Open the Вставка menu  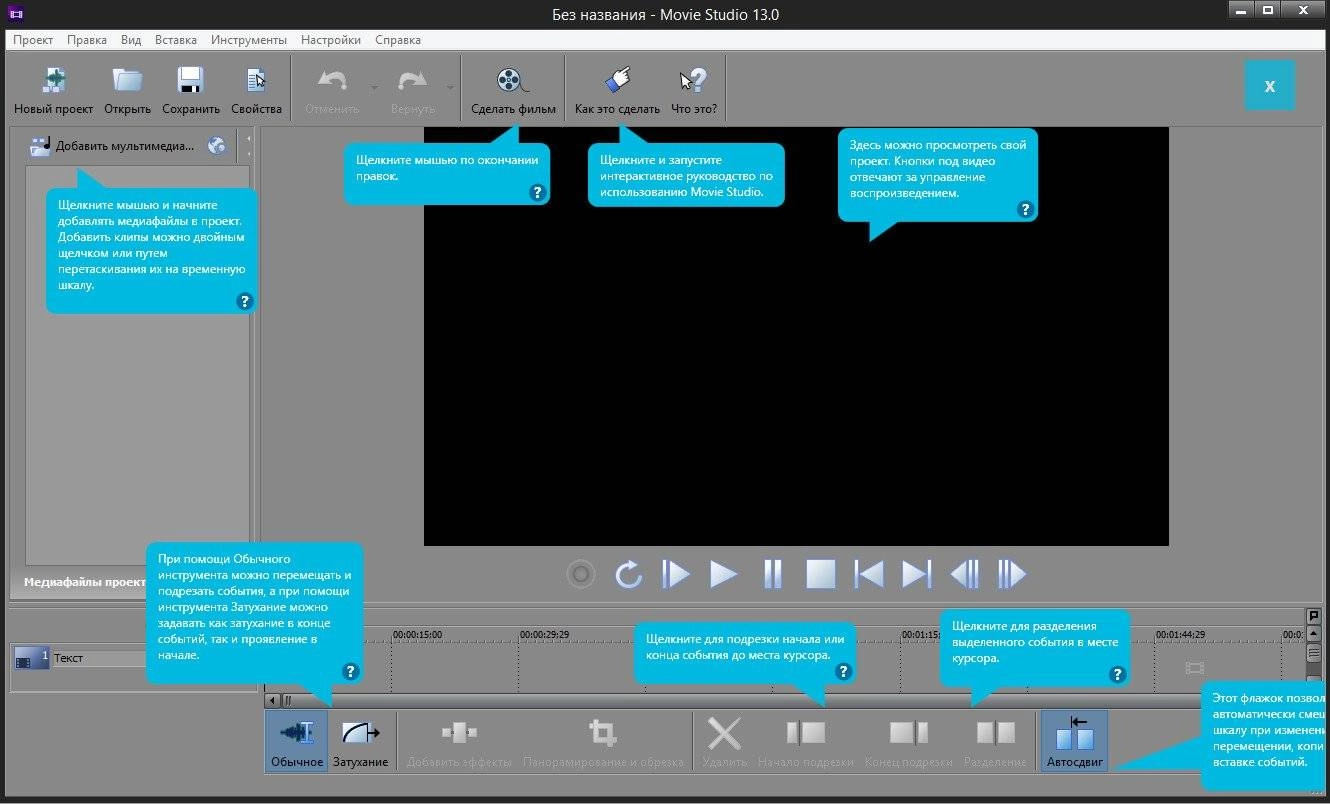176,40
